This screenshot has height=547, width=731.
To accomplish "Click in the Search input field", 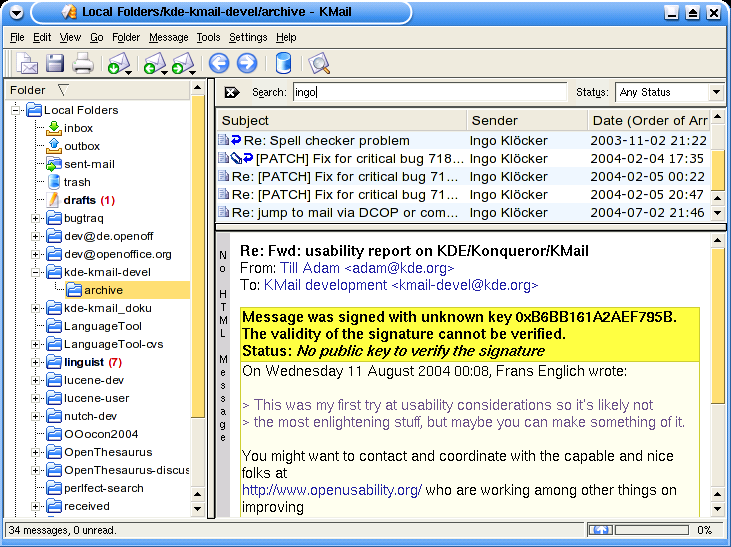I will point(428,92).
